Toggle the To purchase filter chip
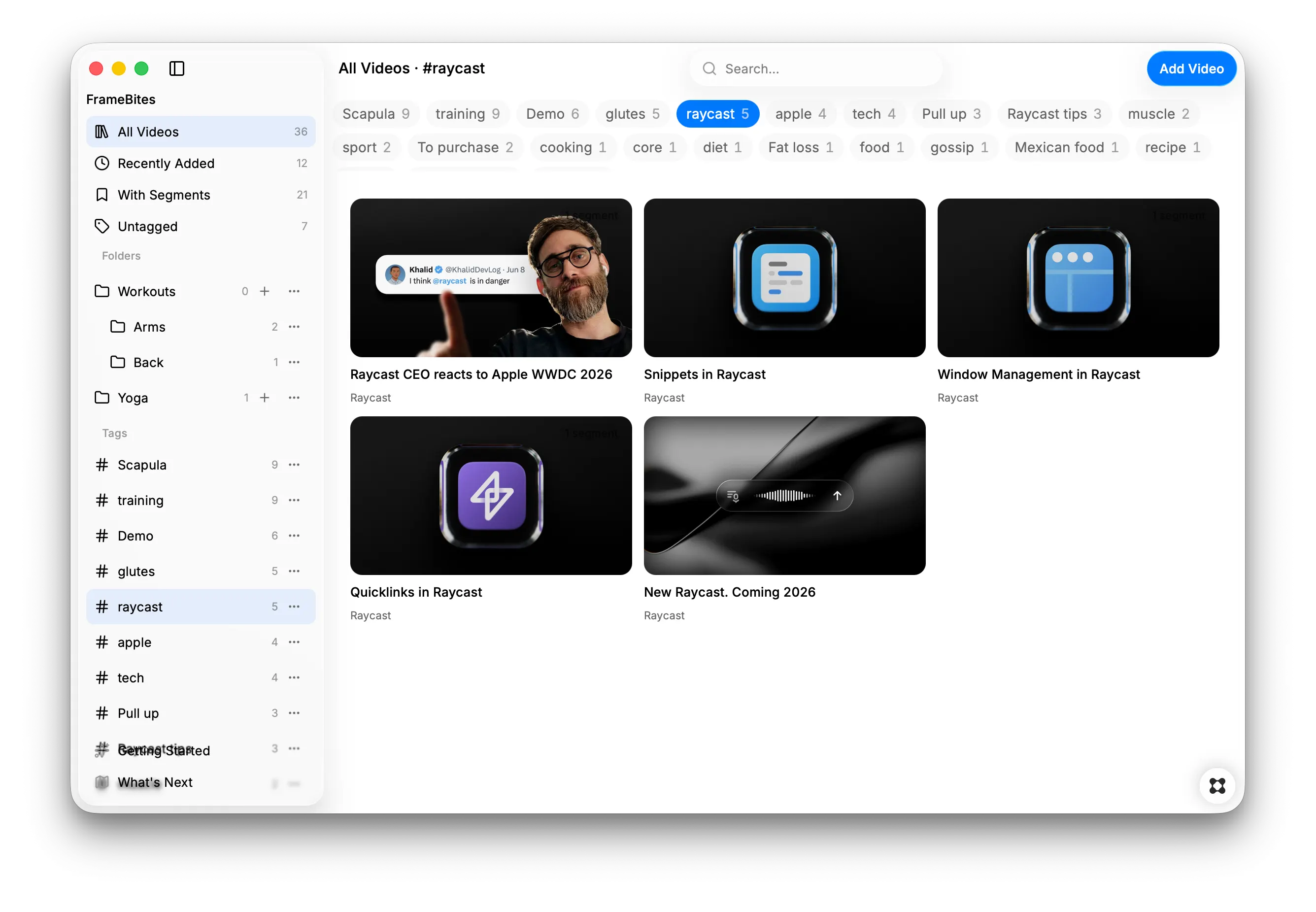 465,147
